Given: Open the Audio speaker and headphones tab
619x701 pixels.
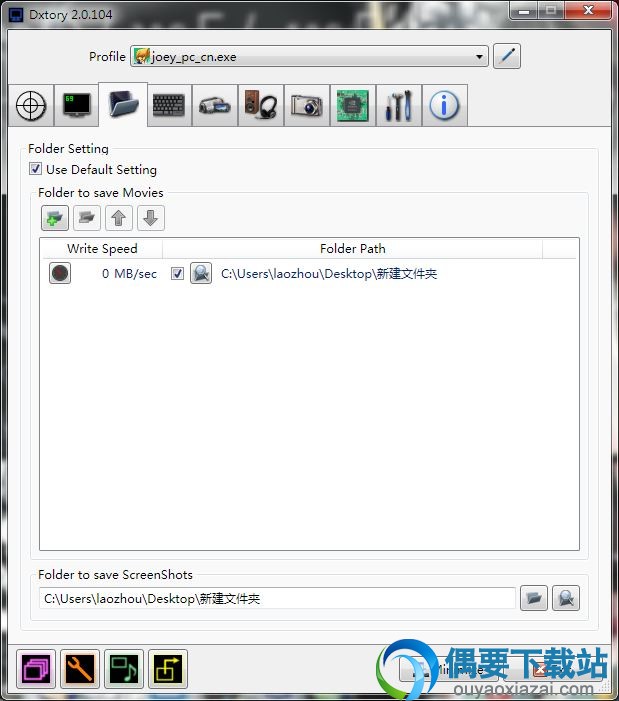Looking at the screenshot, I should (261, 106).
